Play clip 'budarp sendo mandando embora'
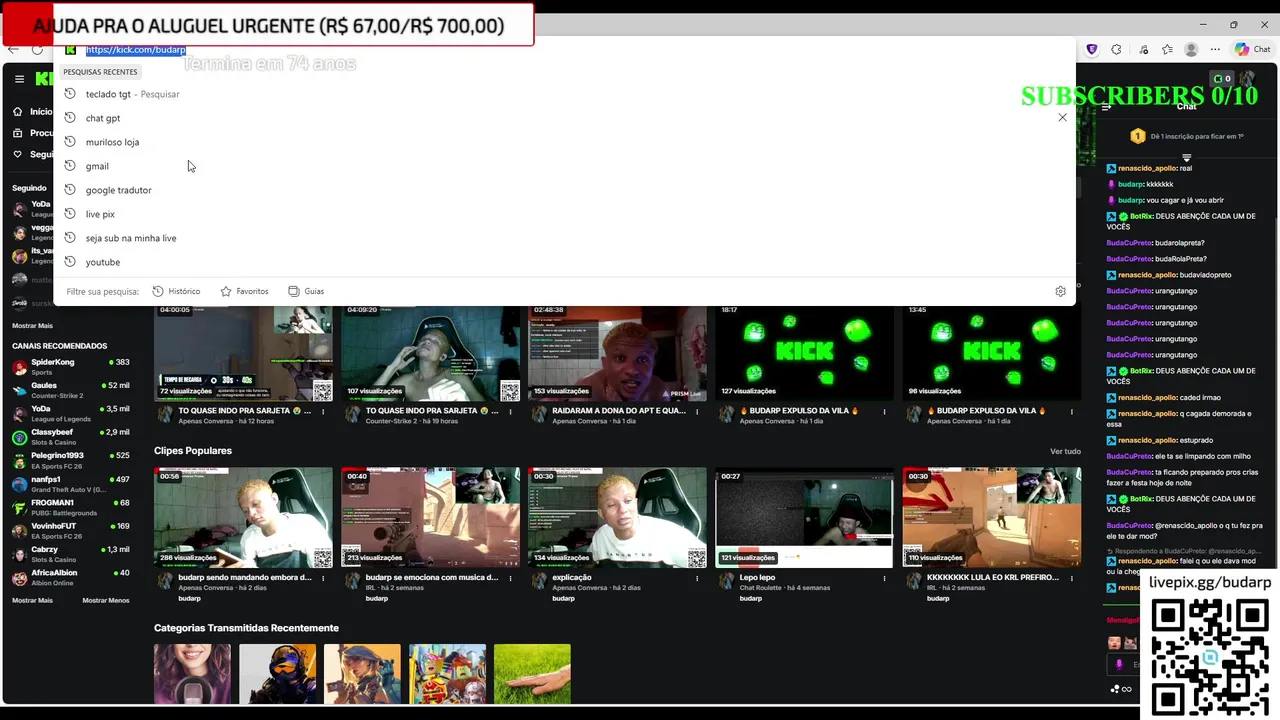This screenshot has height=720, width=1280. pyautogui.click(x=243, y=517)
